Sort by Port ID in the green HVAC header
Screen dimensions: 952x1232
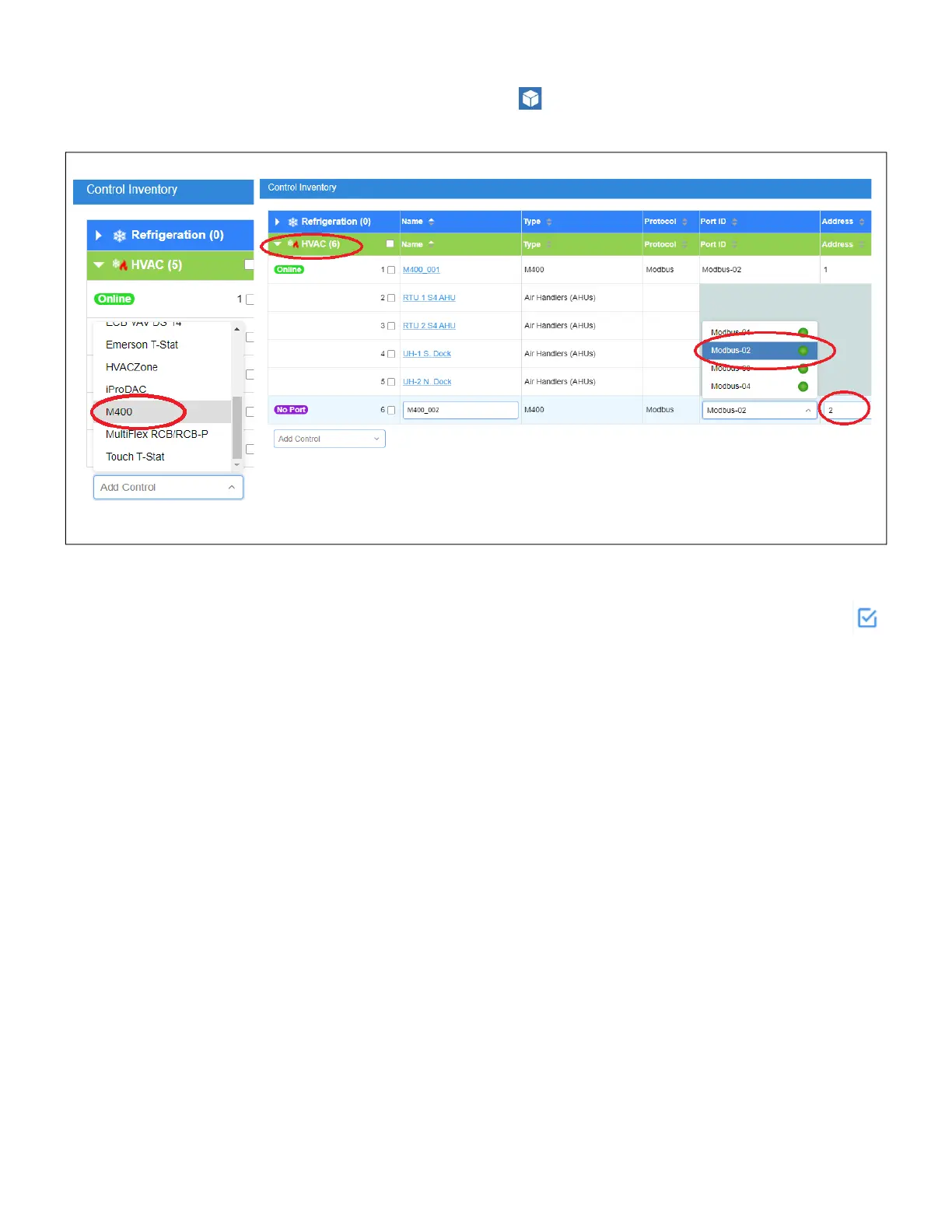click(x=734, y=244)
